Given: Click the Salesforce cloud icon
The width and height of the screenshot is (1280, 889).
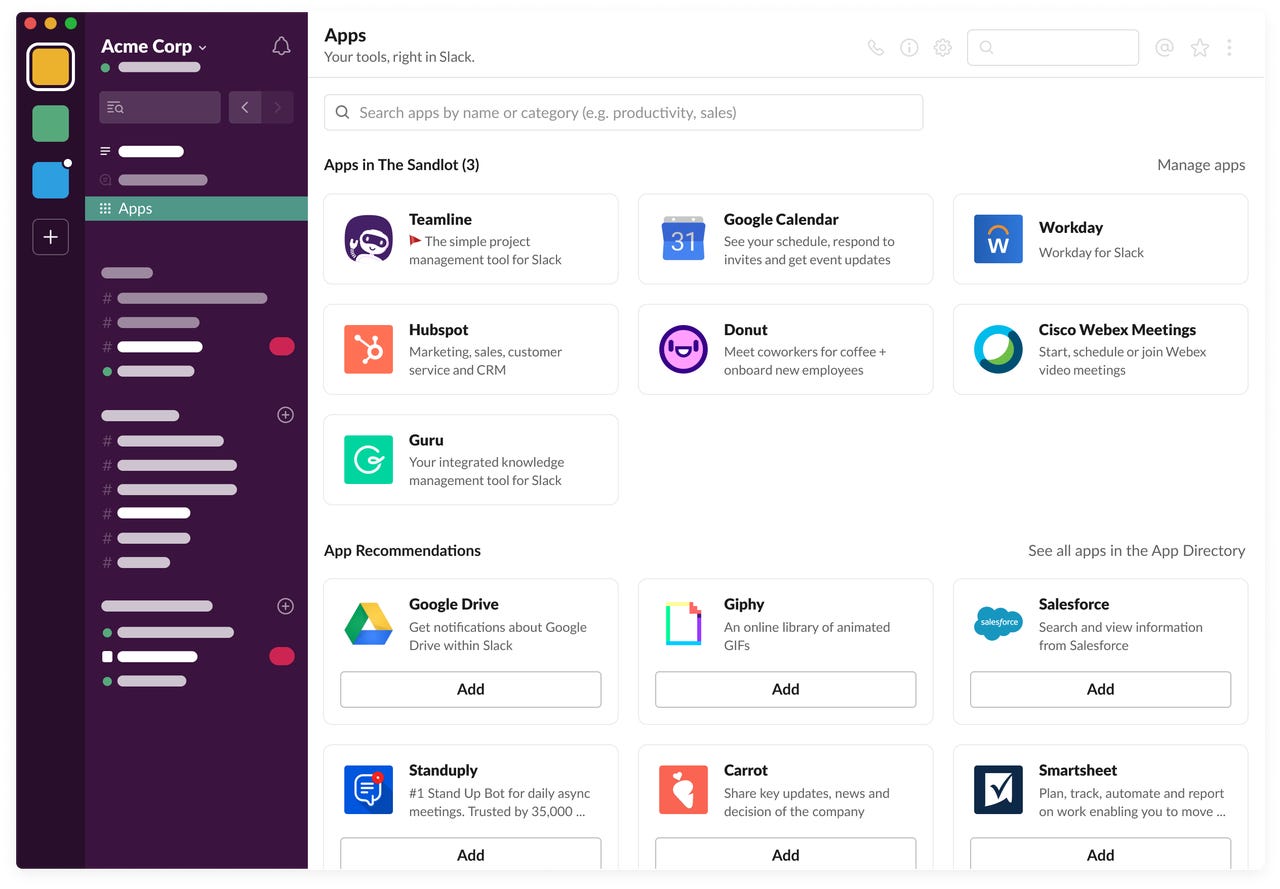Looking at the screenshot, I should [x=998, y=623].
